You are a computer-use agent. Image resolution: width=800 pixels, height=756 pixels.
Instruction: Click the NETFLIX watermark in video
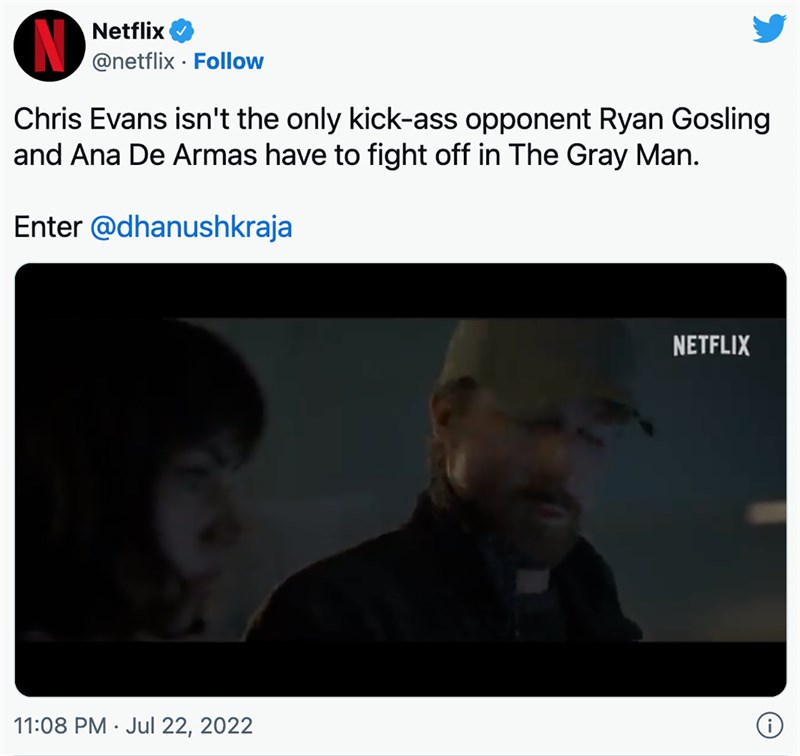(711, 346)
